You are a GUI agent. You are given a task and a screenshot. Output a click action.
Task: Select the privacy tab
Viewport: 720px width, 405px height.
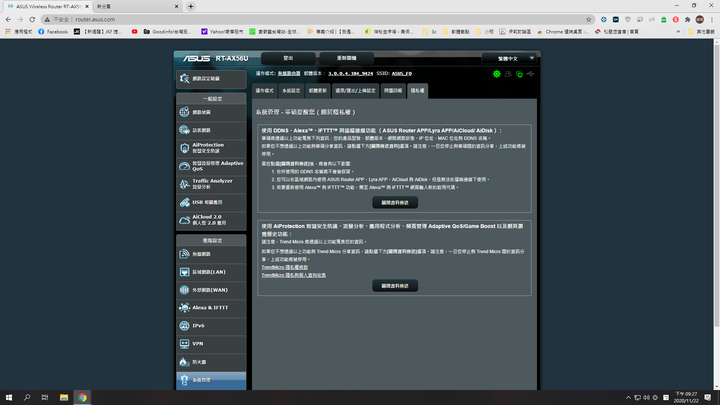(x=417, y=90)
